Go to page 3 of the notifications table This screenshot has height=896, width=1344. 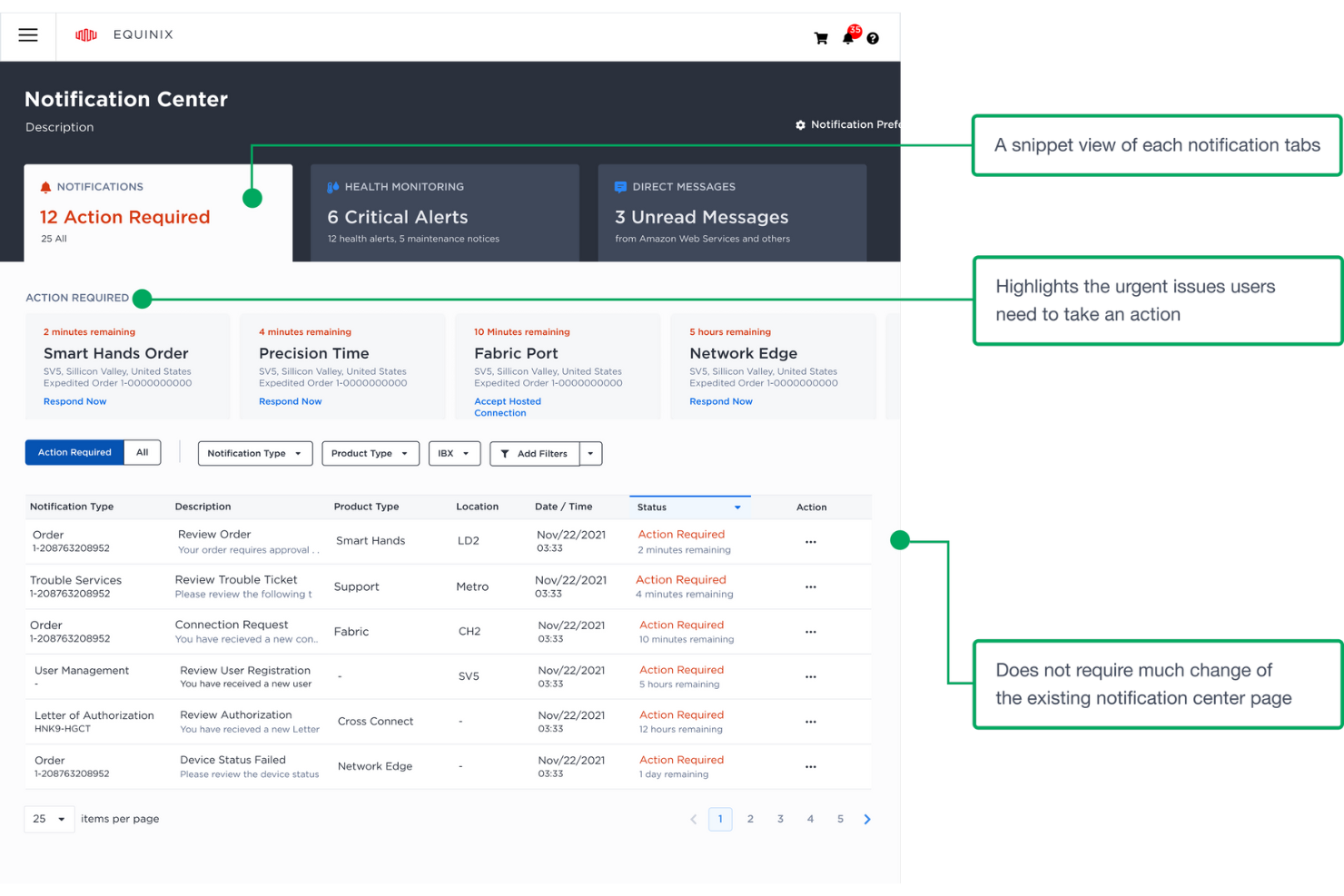tap(780, 818)
